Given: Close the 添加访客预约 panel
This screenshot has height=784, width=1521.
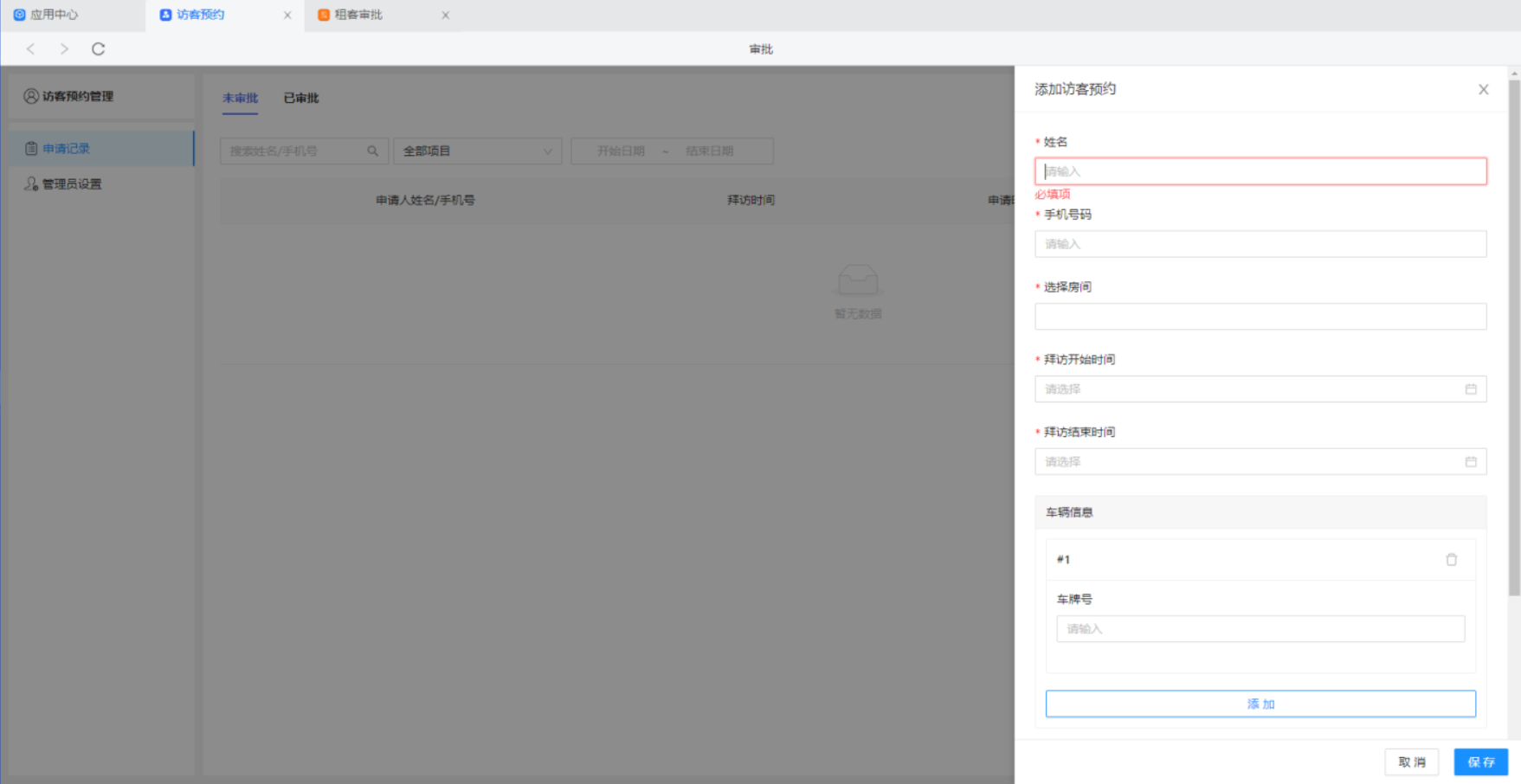Looking at the screenshot, I should pyautogui.click(x=1483, y=90).
